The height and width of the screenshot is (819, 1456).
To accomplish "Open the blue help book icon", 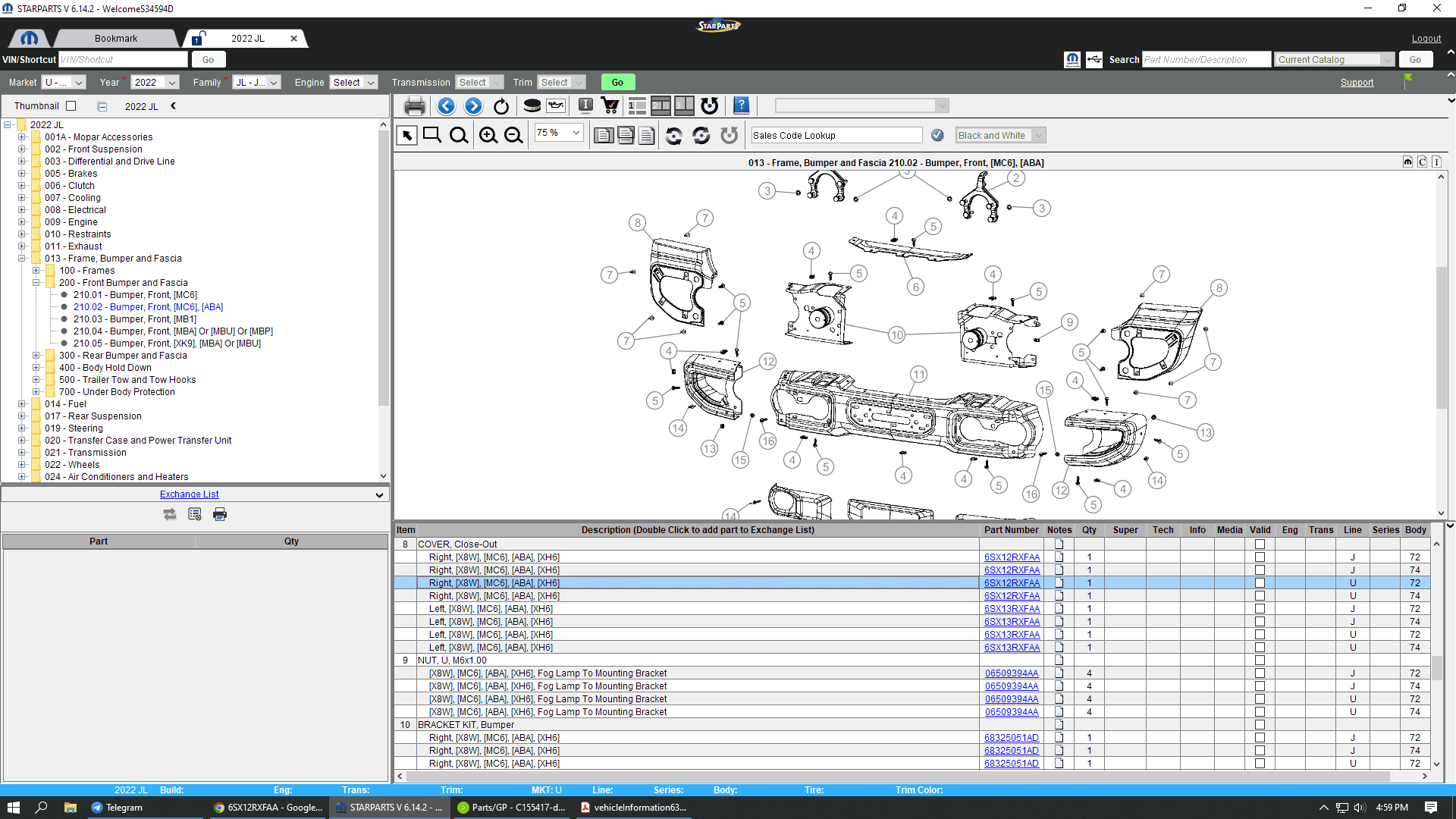I will point(742,106).
